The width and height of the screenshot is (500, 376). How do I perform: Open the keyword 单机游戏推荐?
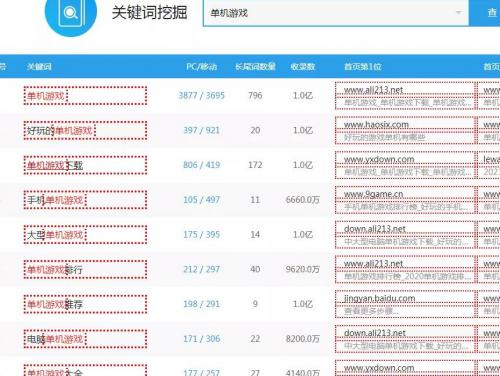click(x=55, y=304)
